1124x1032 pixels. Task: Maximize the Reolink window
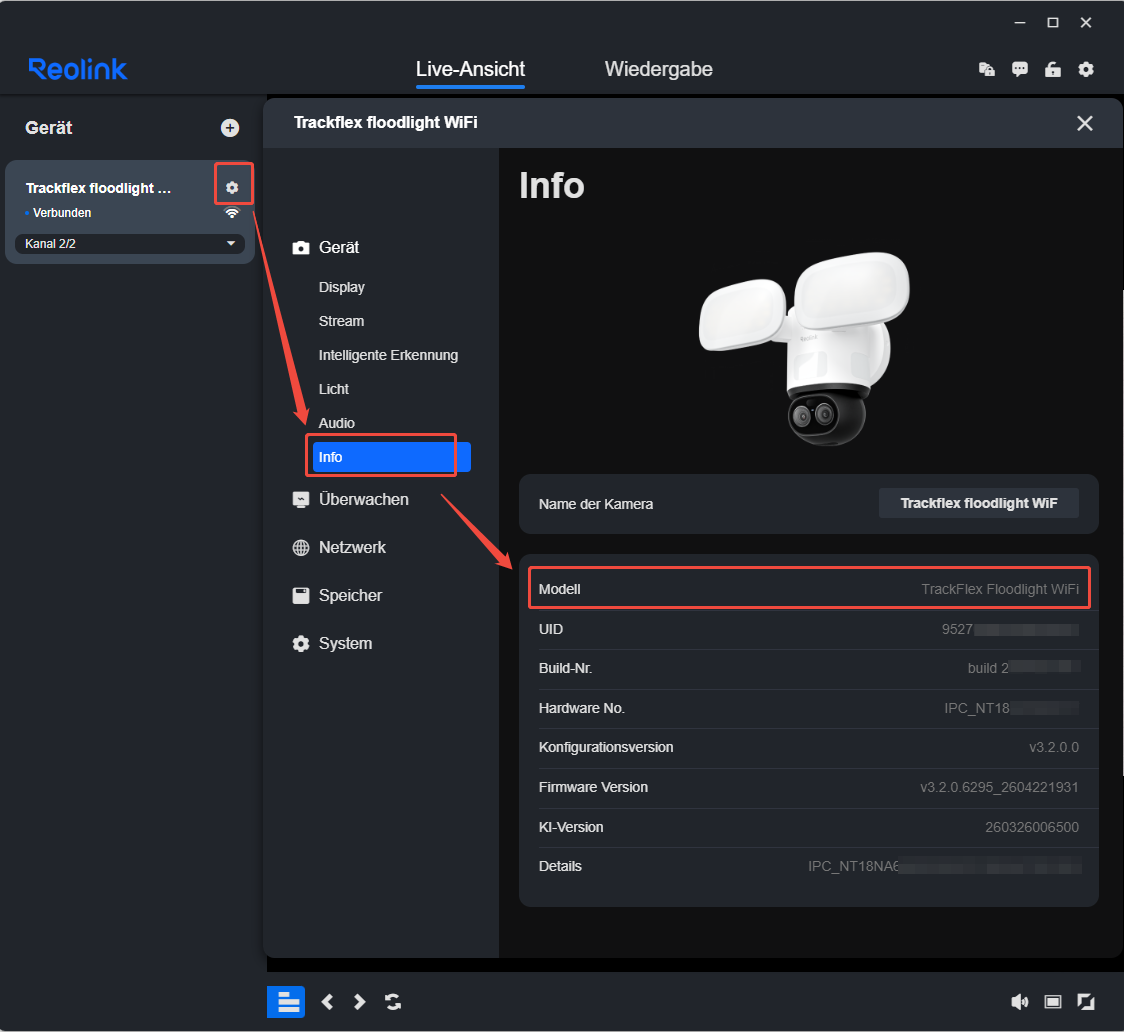pos(1052,23)
